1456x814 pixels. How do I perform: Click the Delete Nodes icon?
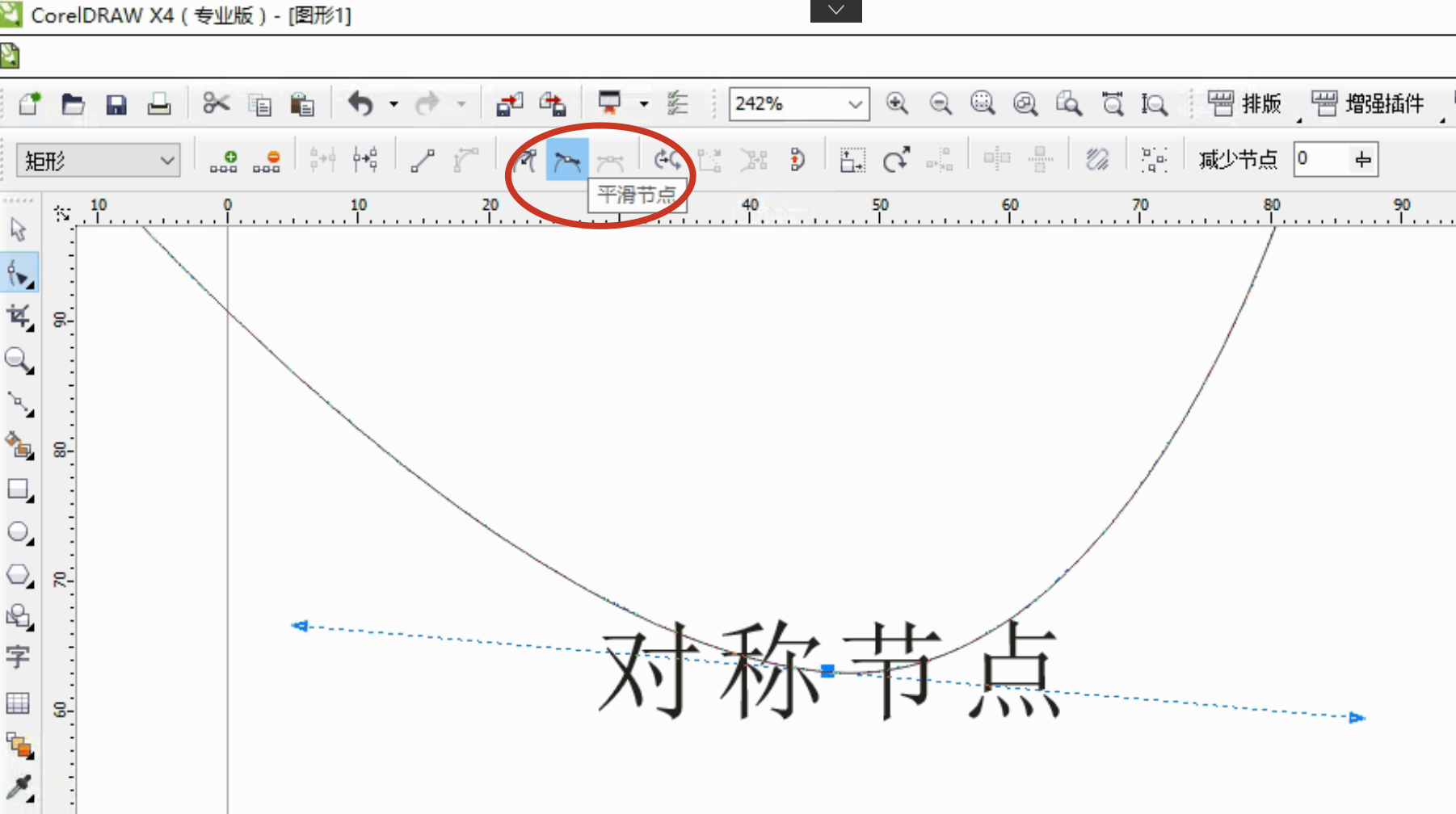click(x=267, y=161)
